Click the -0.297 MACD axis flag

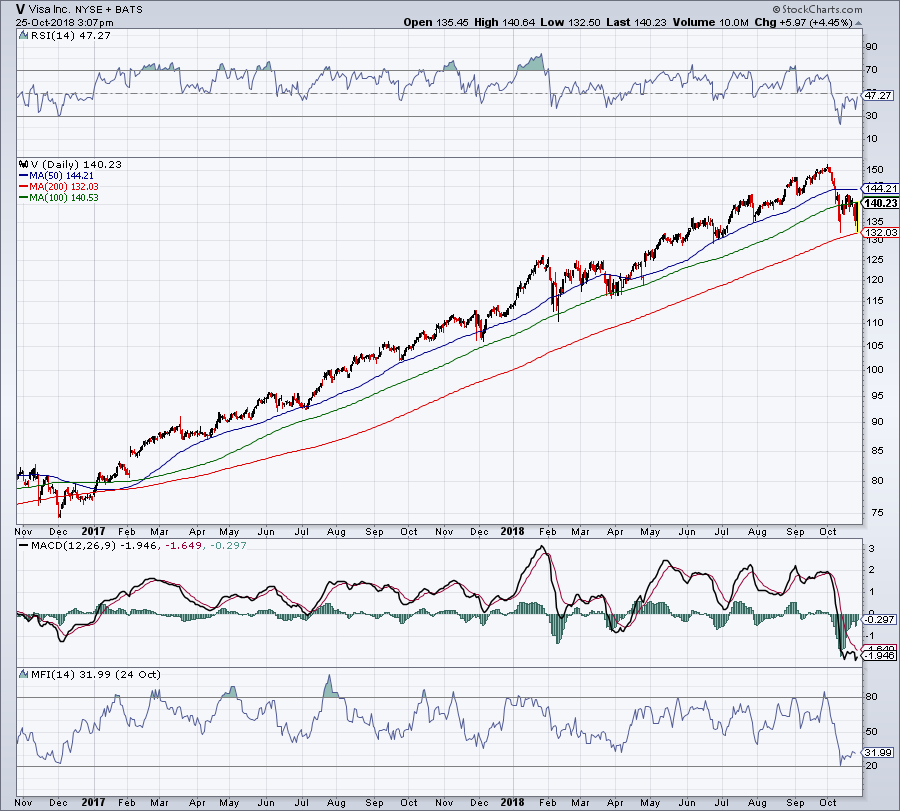pyautogui.click(x=878, y=619)
